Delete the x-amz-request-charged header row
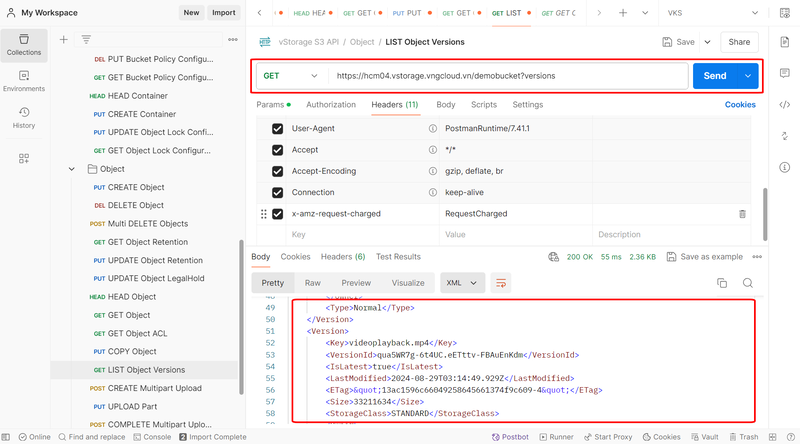 (x=742, y=214)
